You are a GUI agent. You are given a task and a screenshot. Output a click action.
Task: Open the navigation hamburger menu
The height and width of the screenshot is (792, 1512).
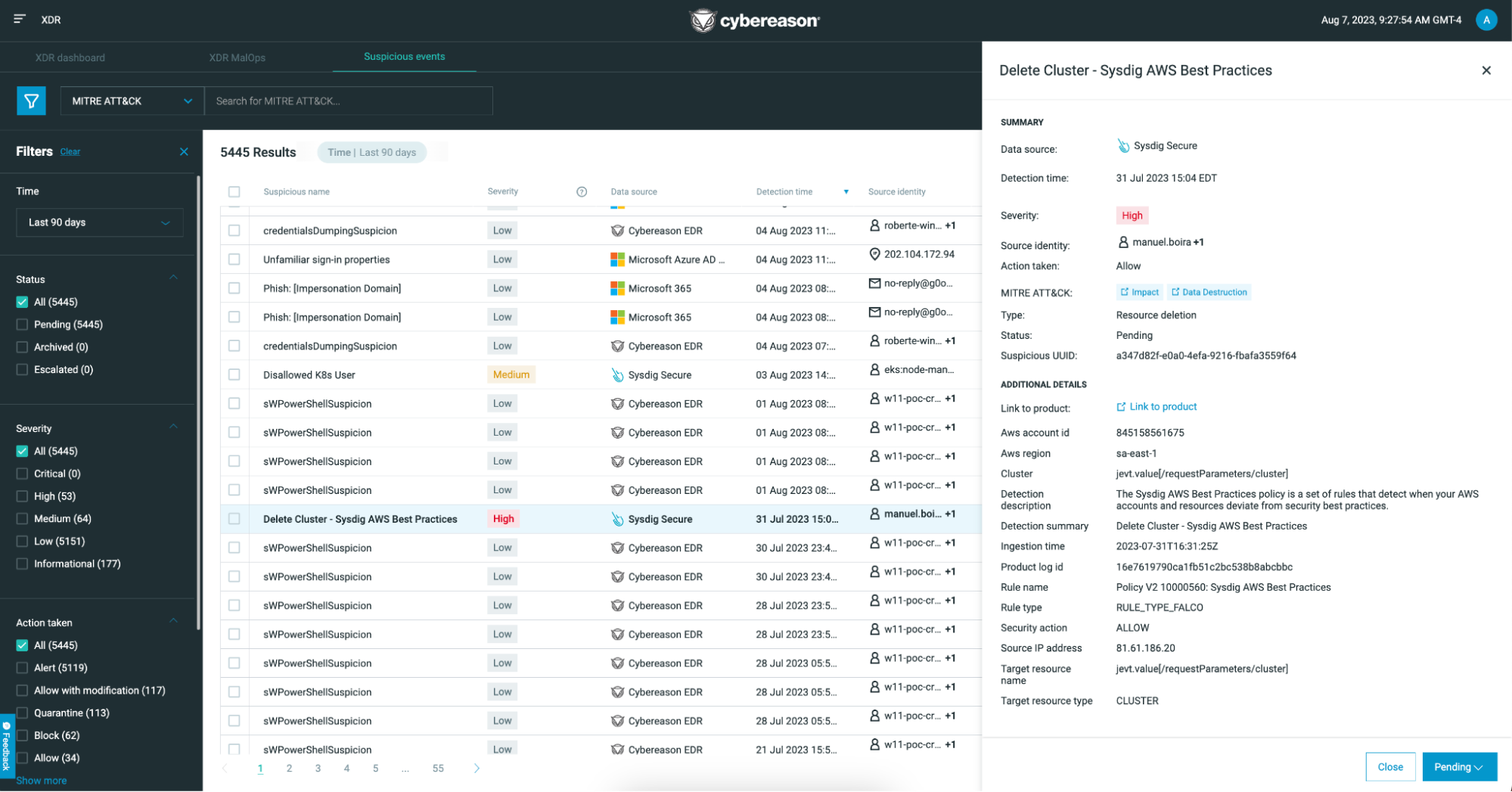[x=20, y=20]
